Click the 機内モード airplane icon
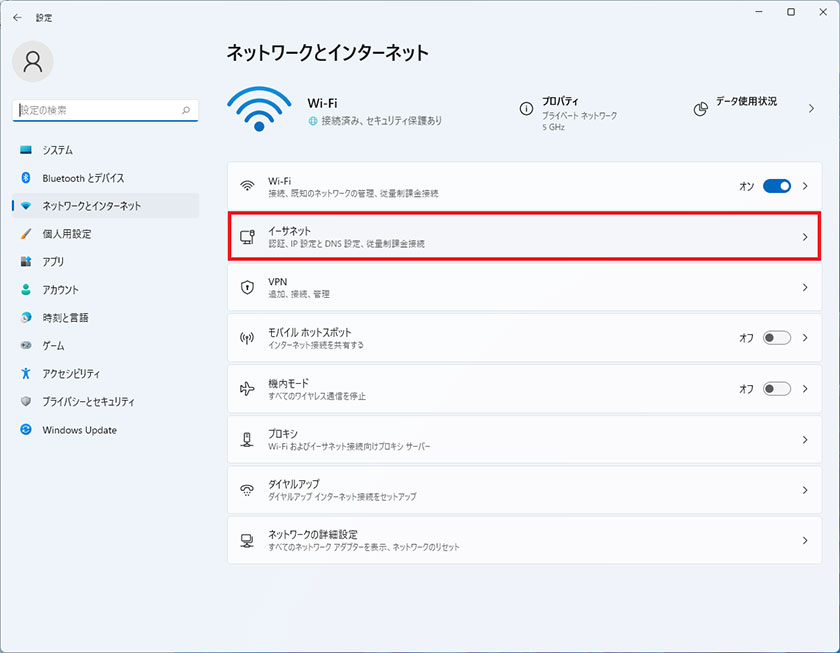 tap(247, 389)
